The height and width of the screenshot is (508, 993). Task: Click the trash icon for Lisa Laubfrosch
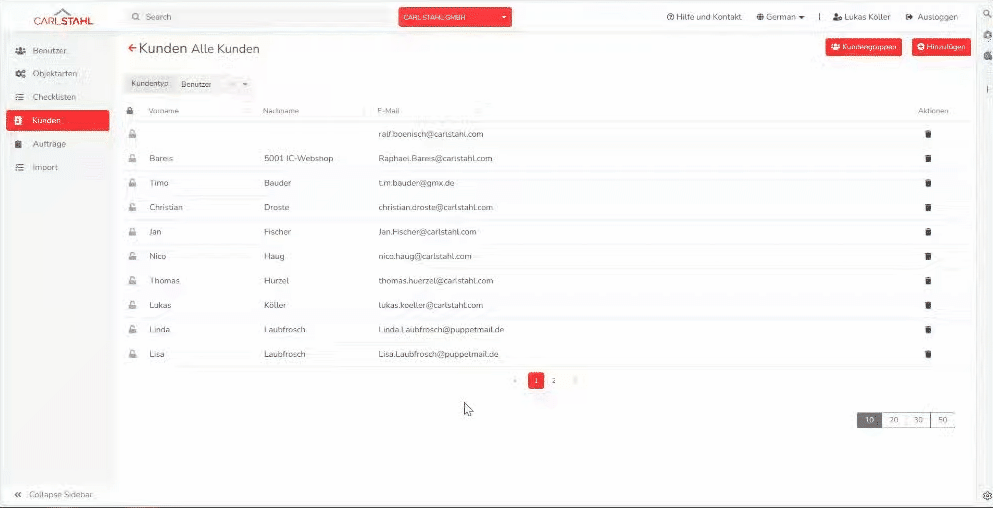coord(927,354)
